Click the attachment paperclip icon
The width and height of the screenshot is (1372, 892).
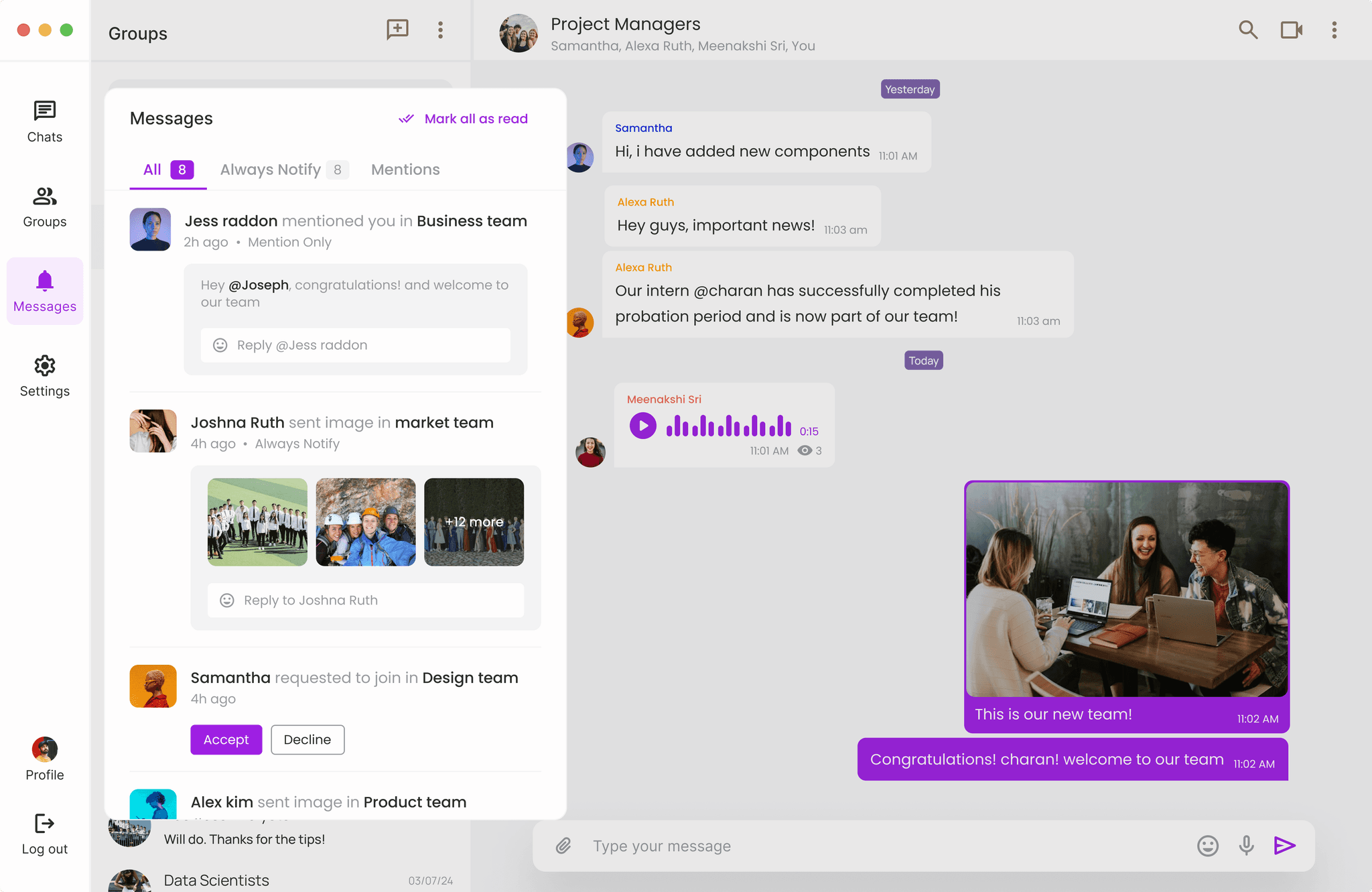click(563, 846)
